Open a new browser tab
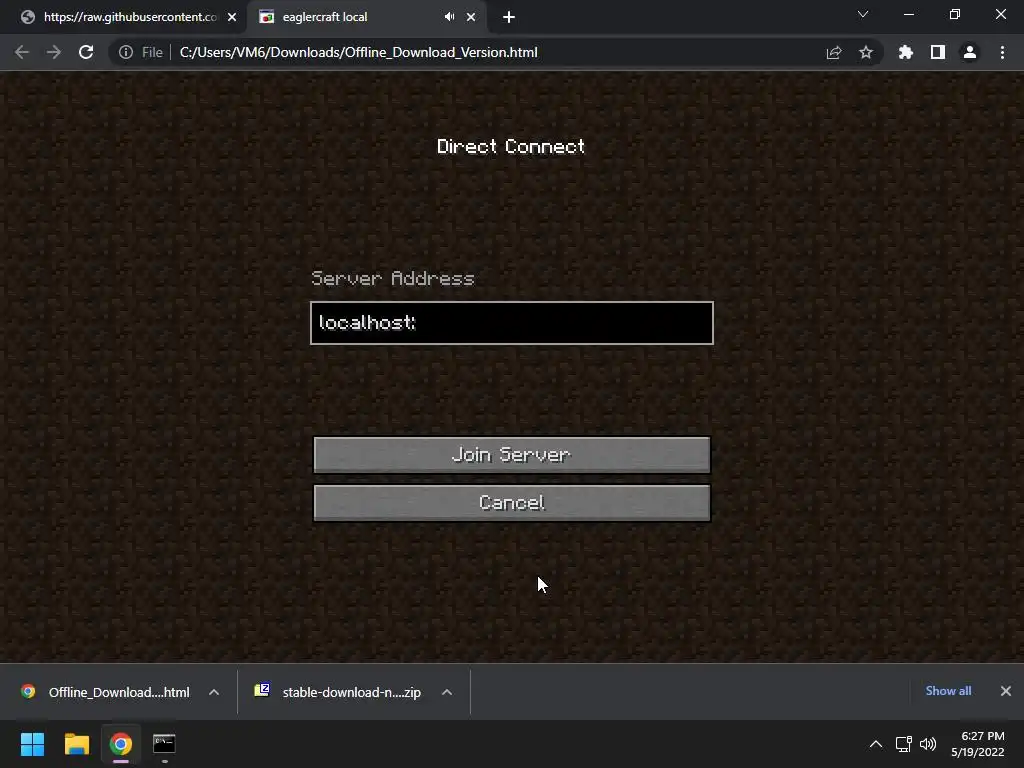Viewport: 1024px width, 768px height. (x=509, y=18)
